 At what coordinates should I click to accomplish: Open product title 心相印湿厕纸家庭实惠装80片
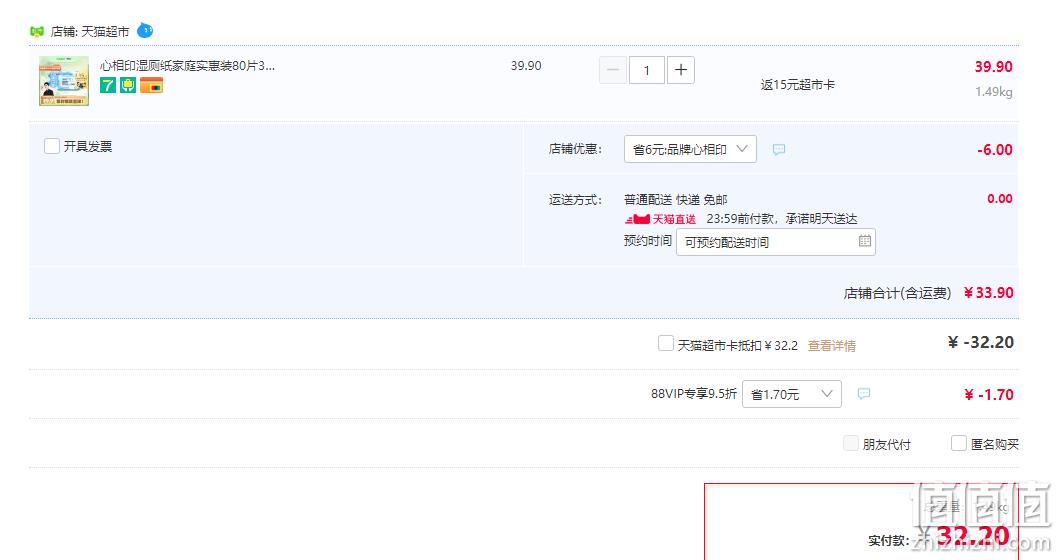187,66
